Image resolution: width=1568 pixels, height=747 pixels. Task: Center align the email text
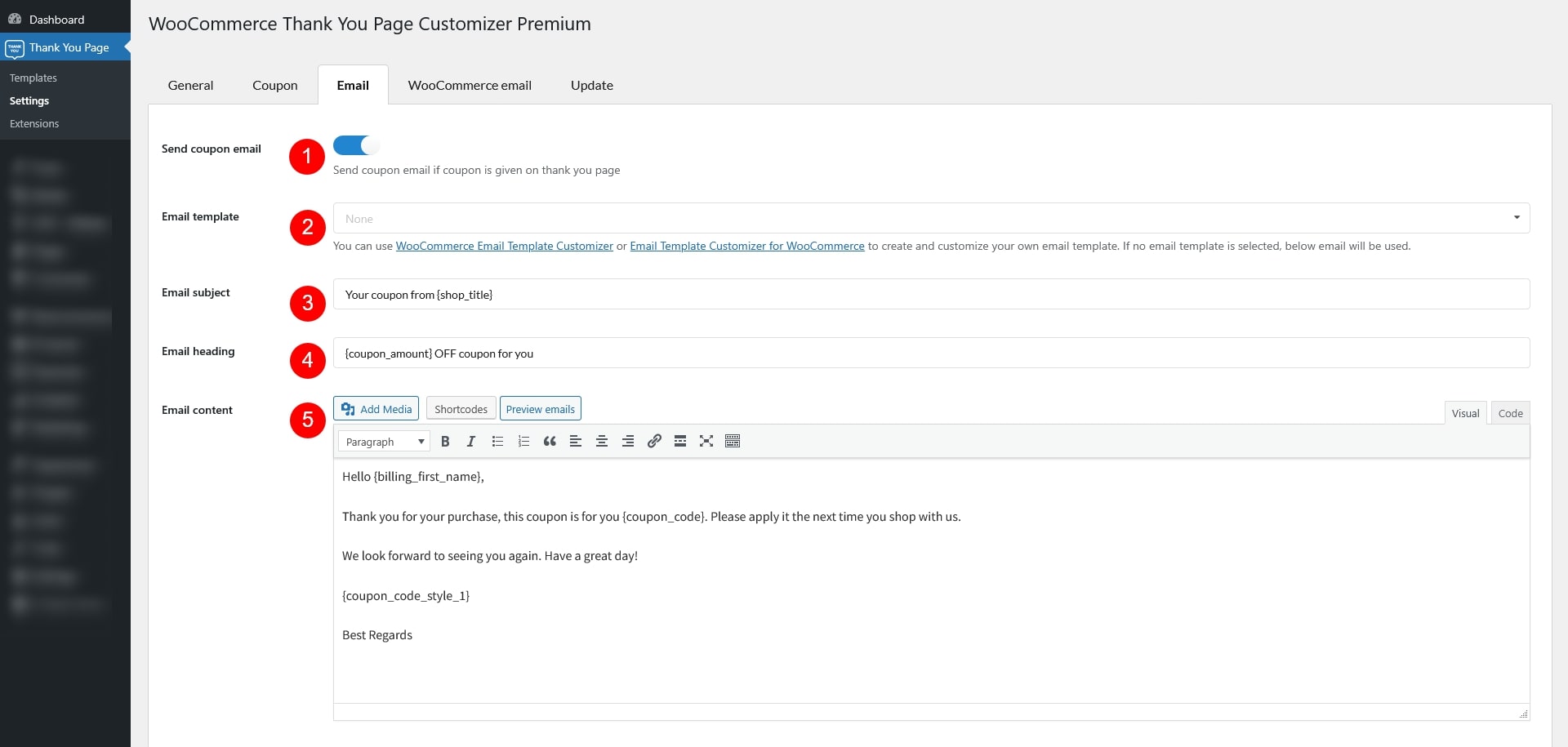click(602, 442)
